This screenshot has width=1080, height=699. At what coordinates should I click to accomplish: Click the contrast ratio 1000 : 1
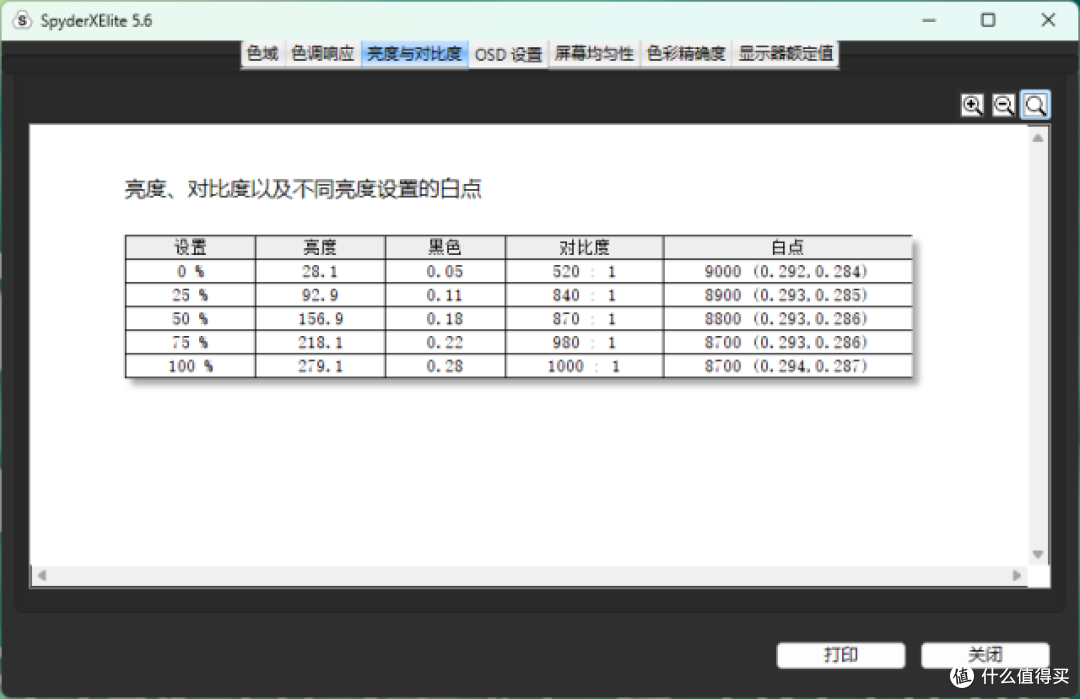584,366
